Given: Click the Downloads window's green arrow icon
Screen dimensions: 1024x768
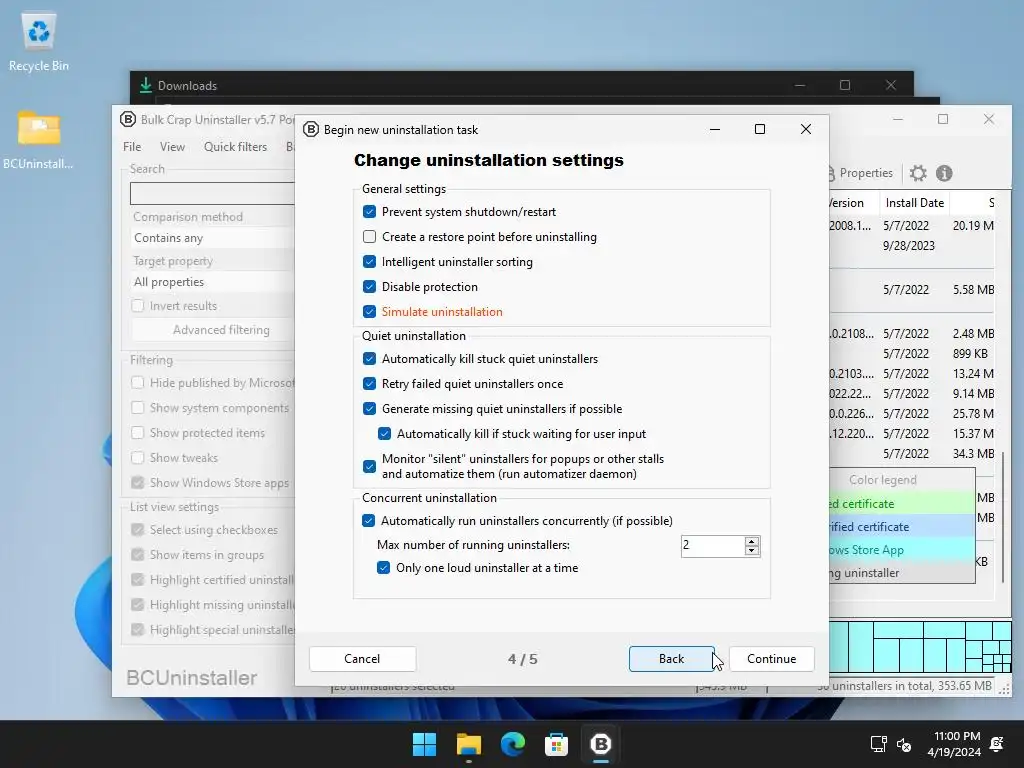Looking at the screenshot, I should point(146,85).
